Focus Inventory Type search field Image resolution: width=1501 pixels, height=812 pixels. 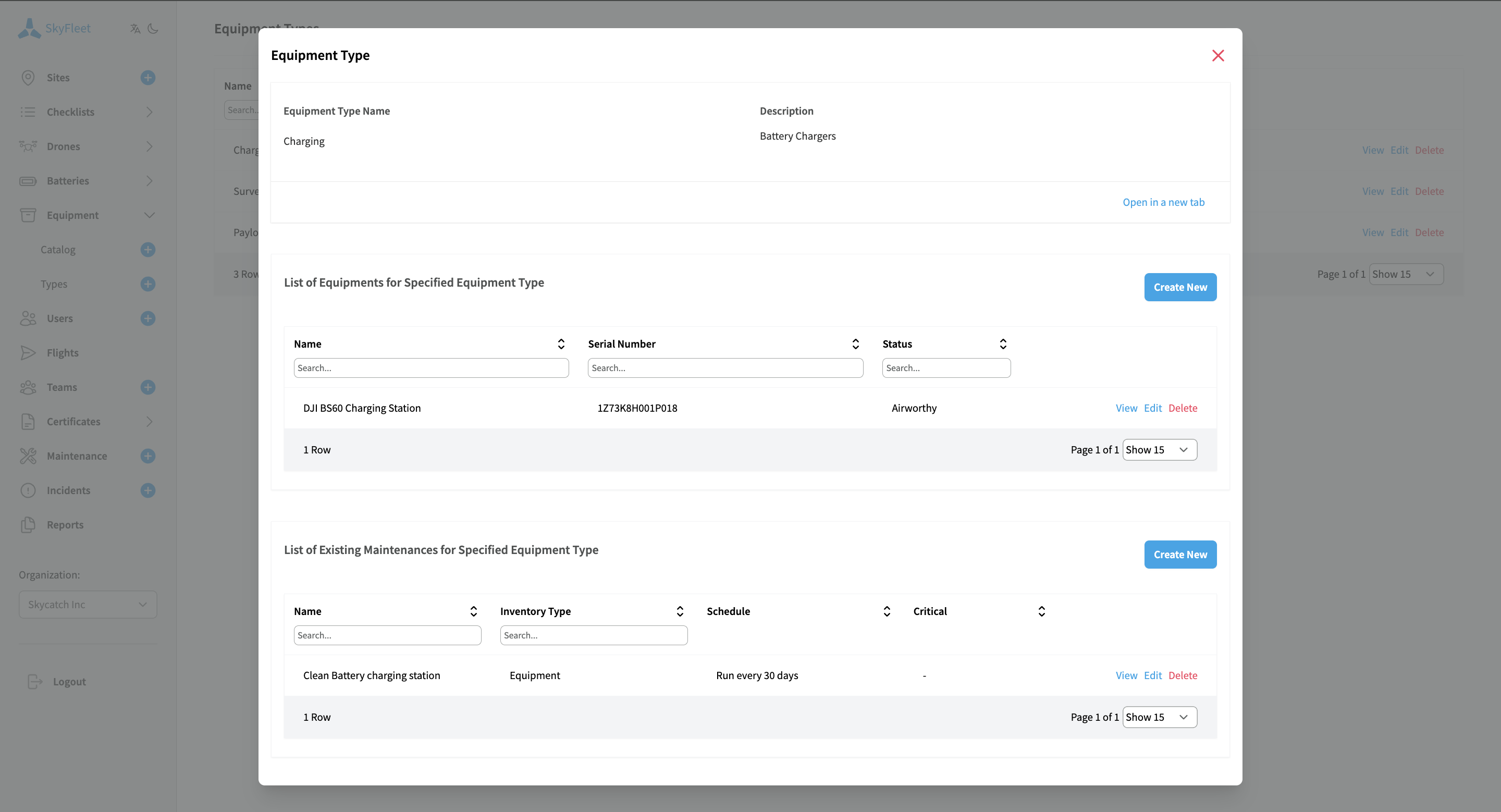tap(594, 635)
